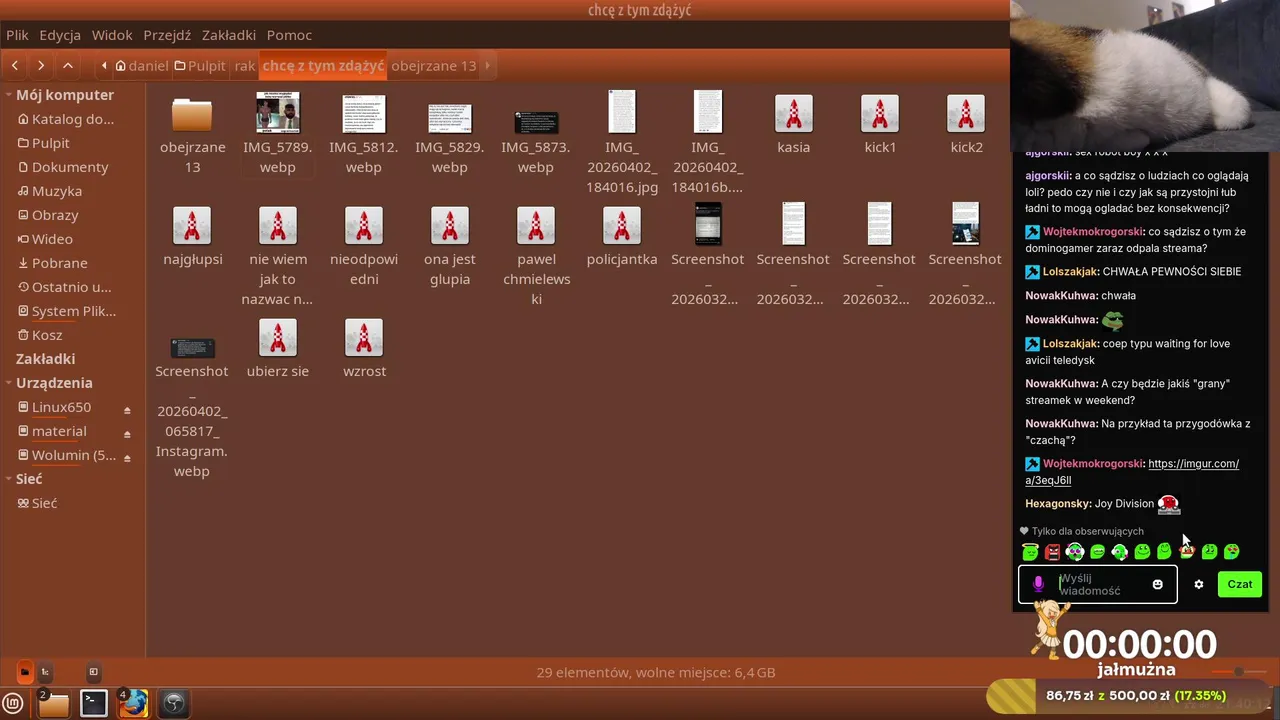
Task: Open the Przejdź menu
Action: pos(167,35)
